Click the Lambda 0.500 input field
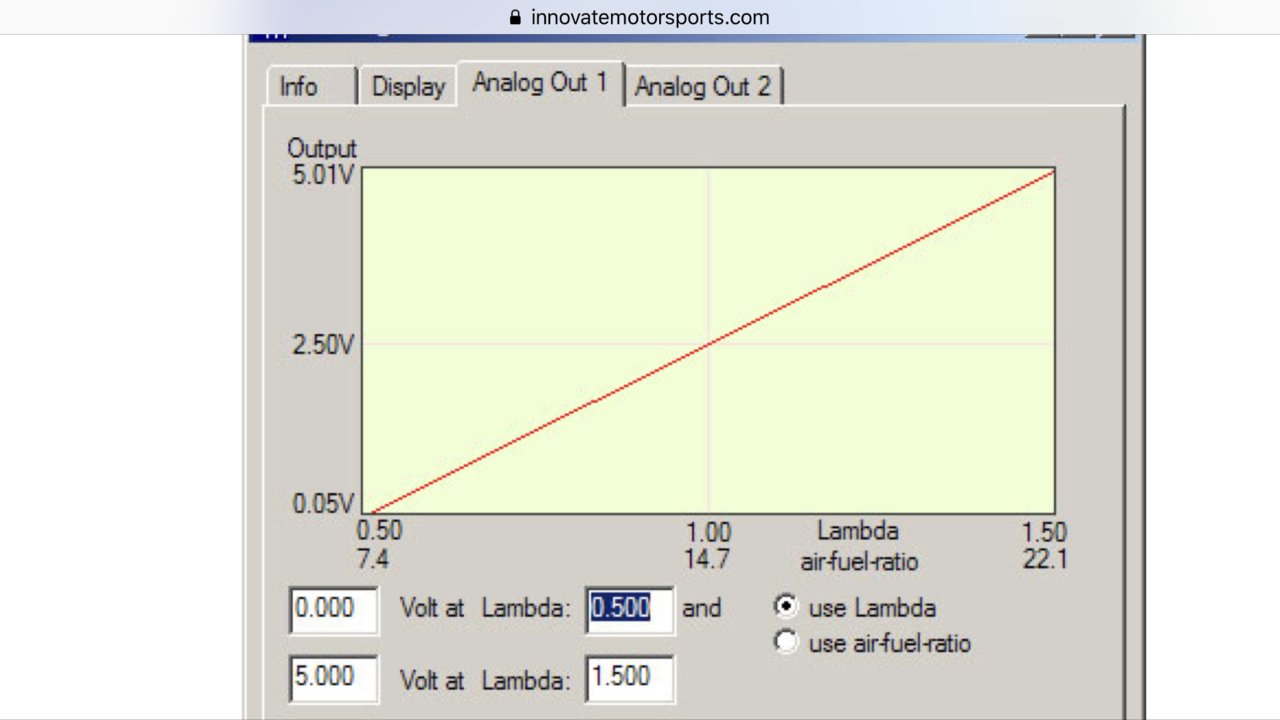Viewport: 1280px width, 720px height. 629,610
